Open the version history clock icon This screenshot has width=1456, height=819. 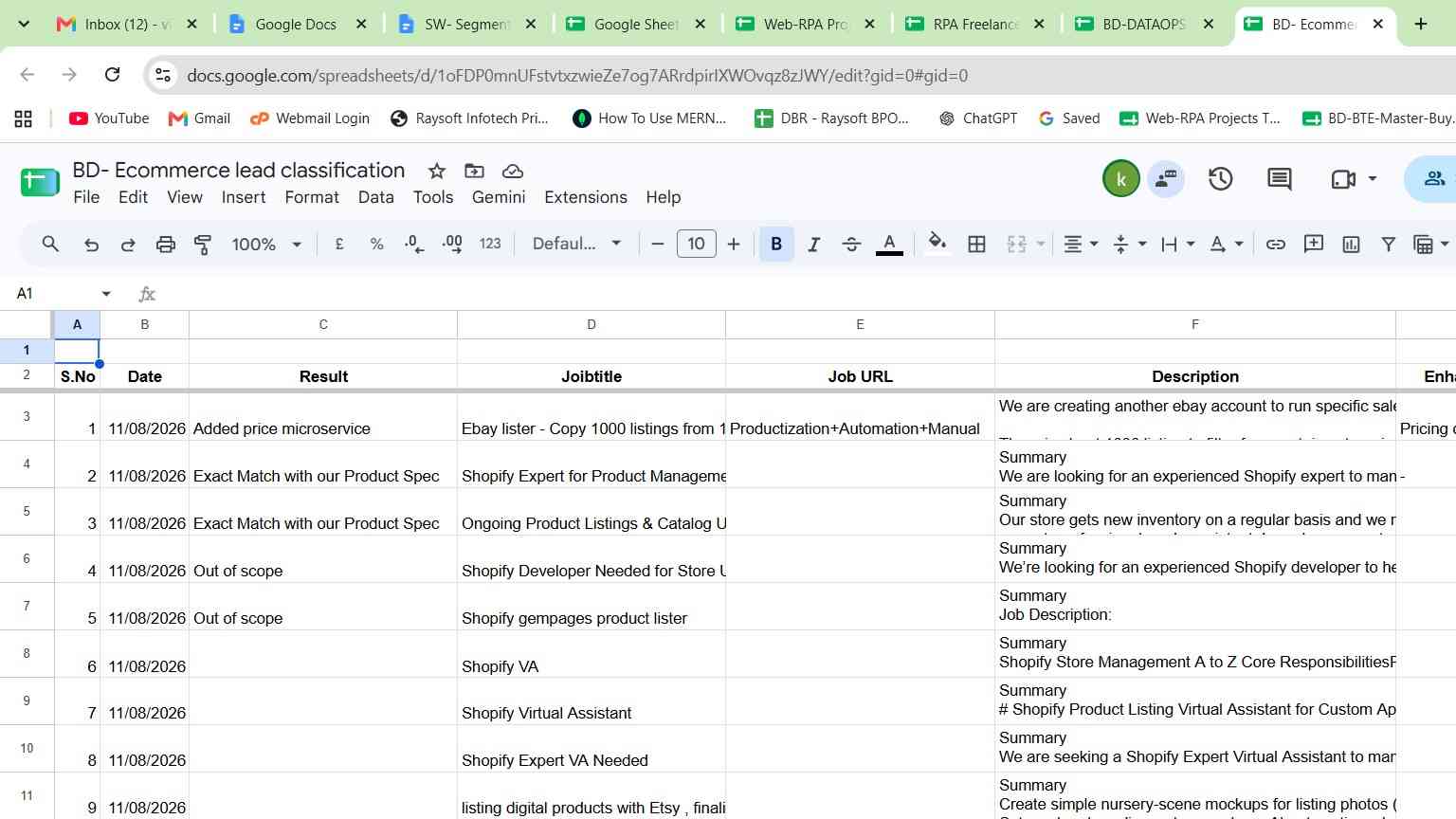point(1220,178)
